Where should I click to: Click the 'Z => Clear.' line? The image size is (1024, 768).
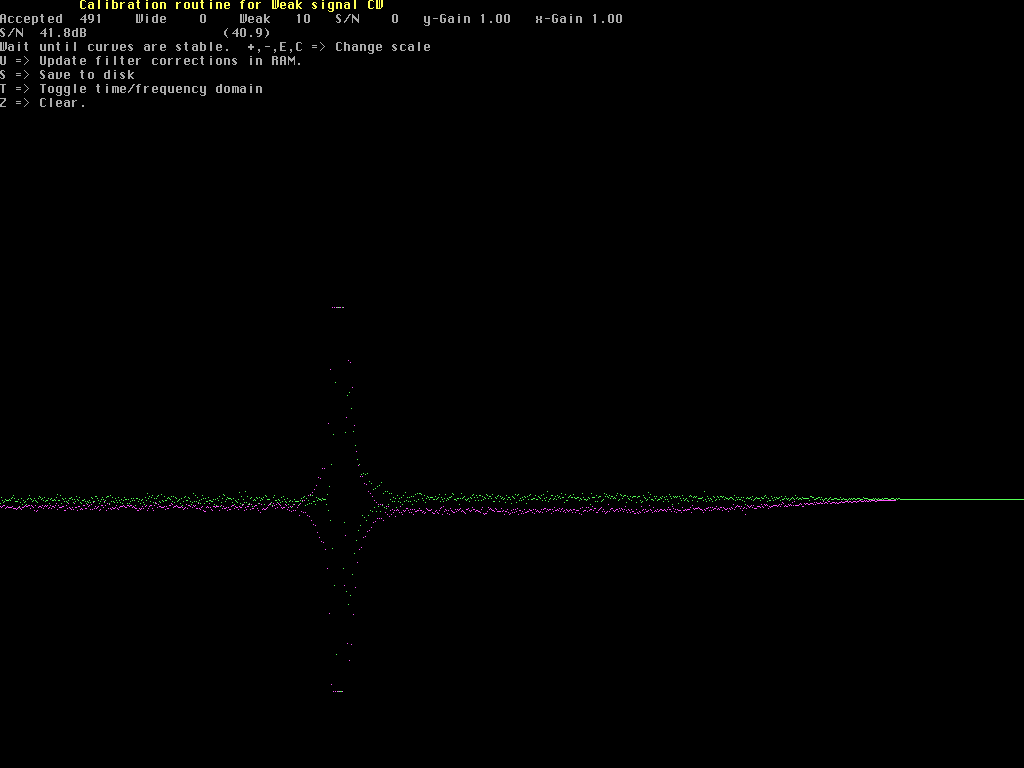[x=43, y=103]
